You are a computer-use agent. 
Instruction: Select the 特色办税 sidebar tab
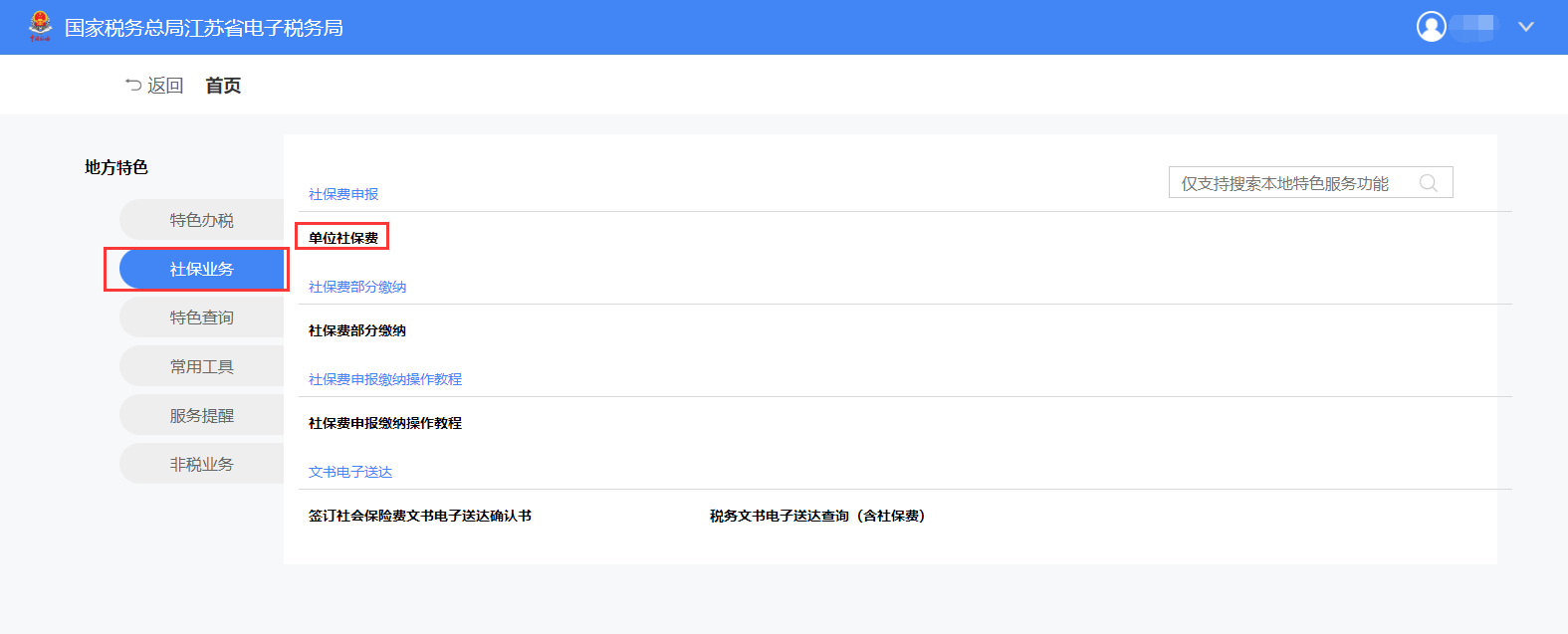pyautogui.click(x=201, y=220)
